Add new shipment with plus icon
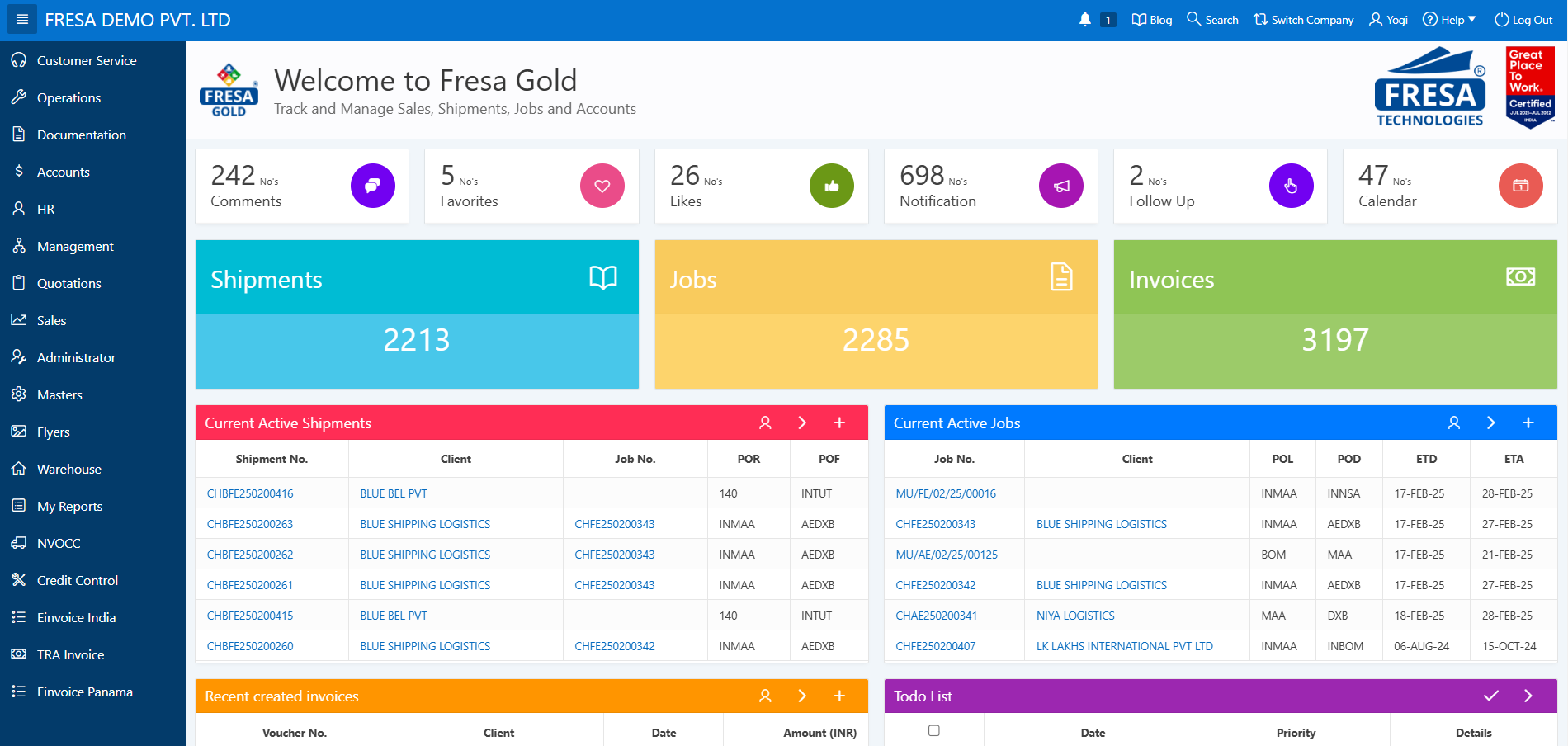1568x746 pixels. [x=839, y=423]
